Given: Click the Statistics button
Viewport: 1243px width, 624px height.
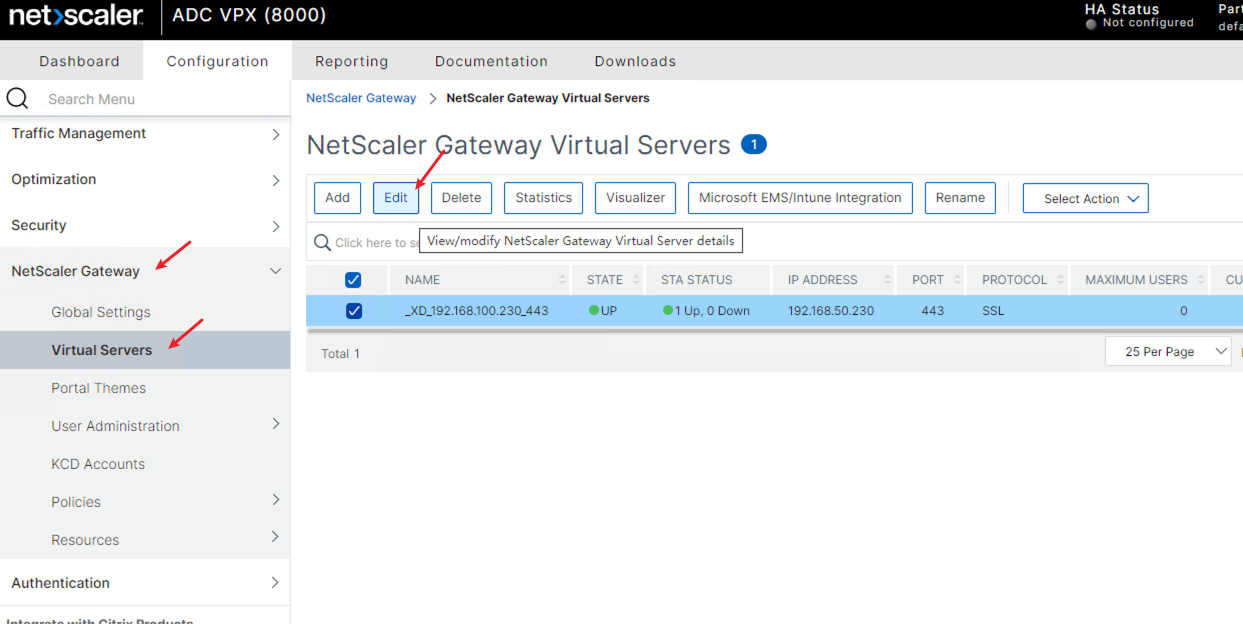Looking at the screenshot, I should click(x=544, y=198).
